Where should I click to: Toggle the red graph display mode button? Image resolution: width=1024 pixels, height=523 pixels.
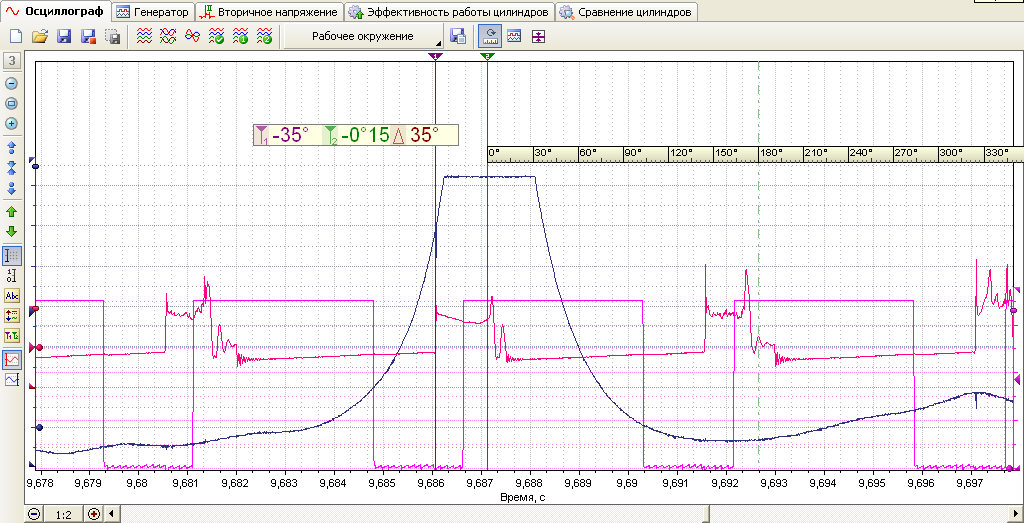12,359
